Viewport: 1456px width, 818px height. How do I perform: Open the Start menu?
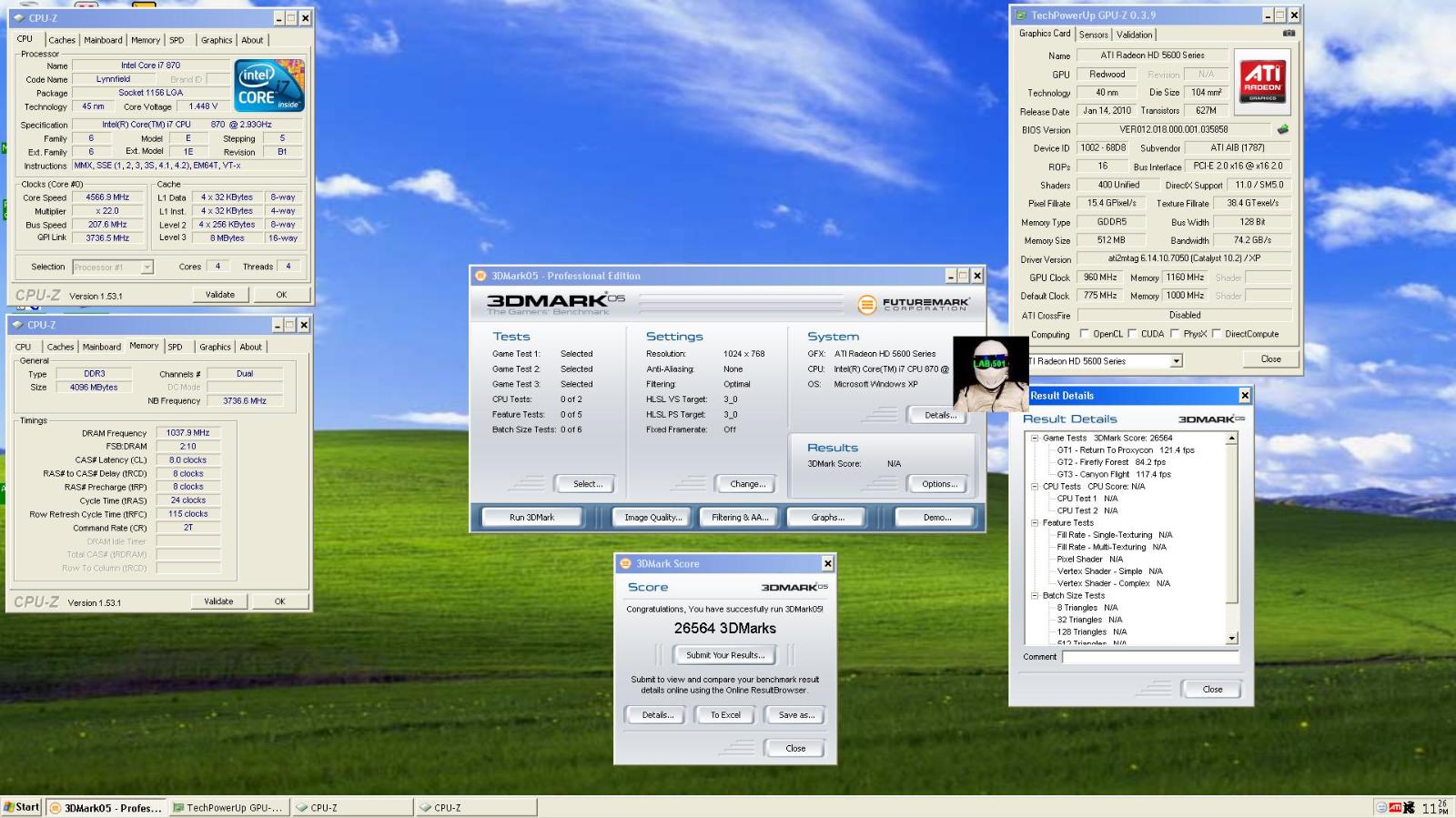point(22,807)
